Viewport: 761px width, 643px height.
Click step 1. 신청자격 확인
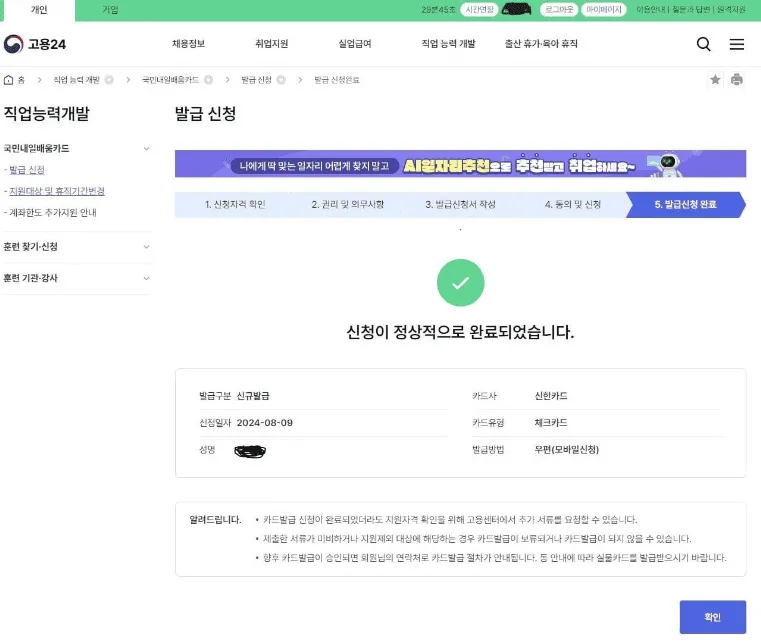point(235,204)
